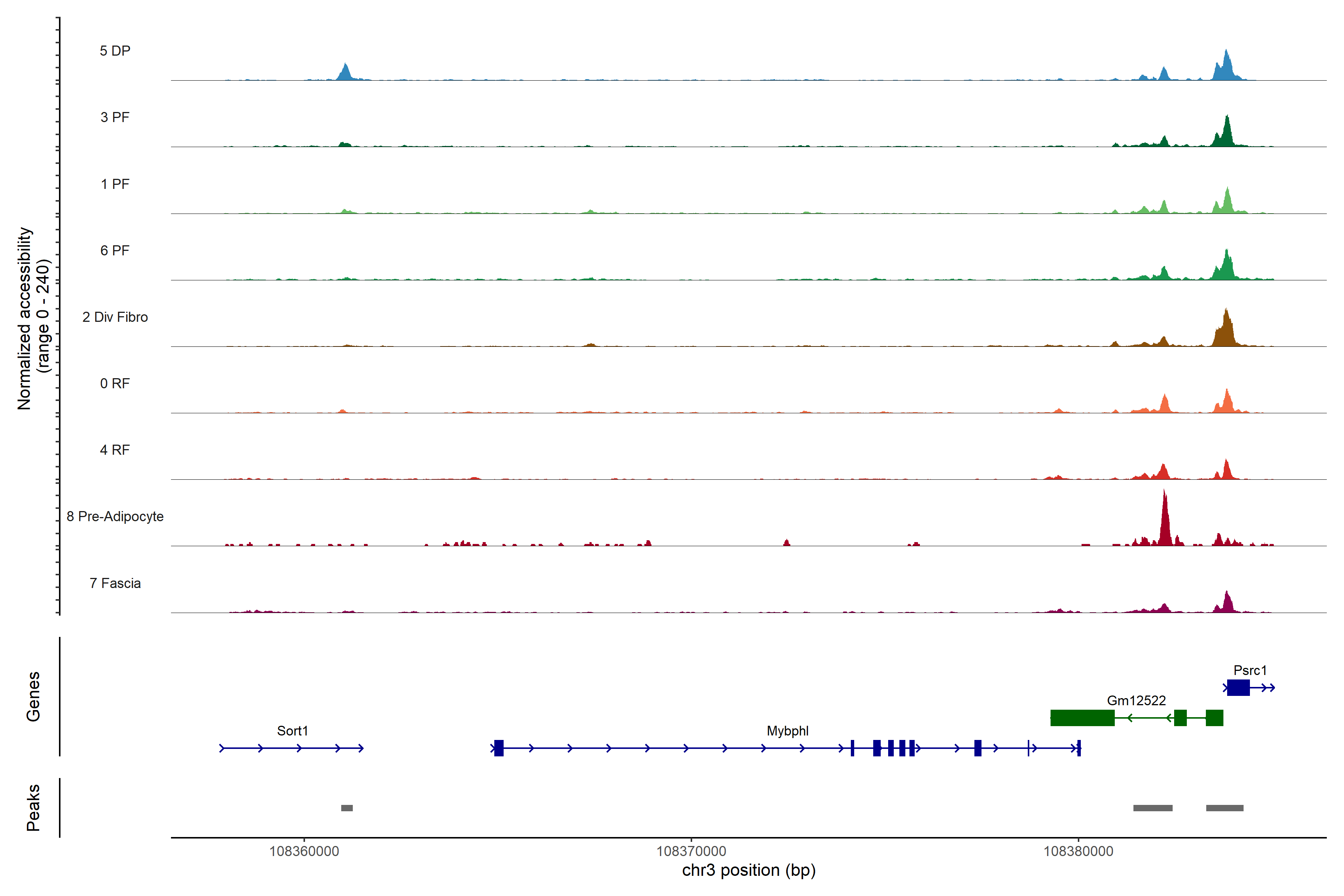The width and height of the screenshot is (1344, 896).
Task: Select the Sort1 gene label
Action: click(293, 731)
